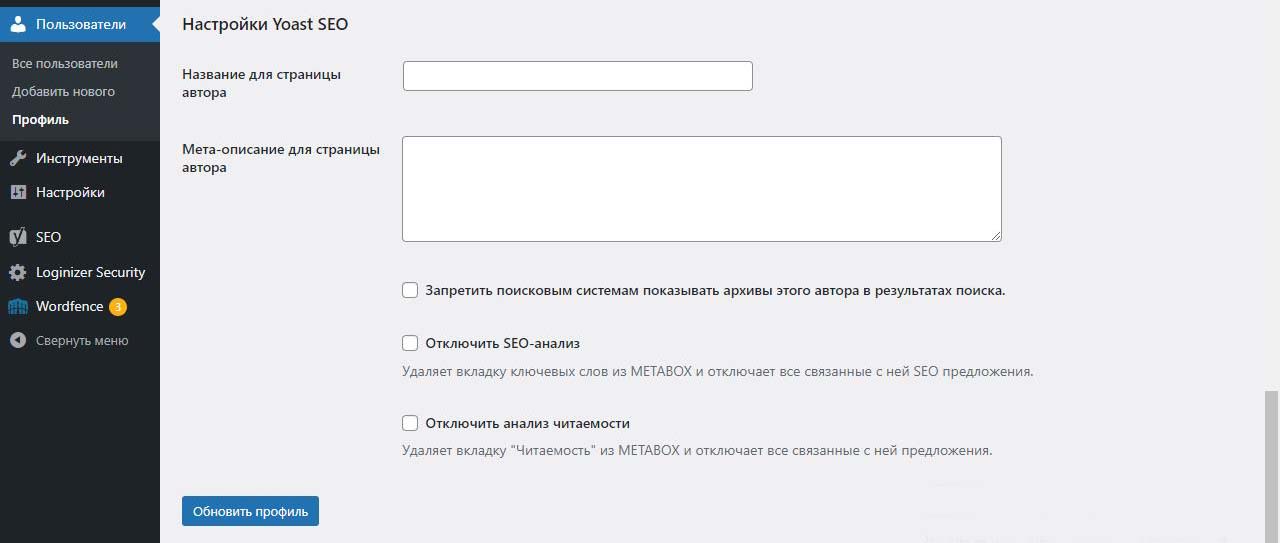Click the collapse menu arrow icon

[18, 340]
